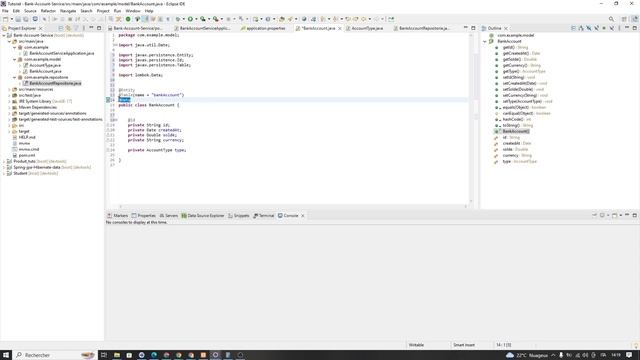Maximize the Outline view
640x360 pixels.
635,28
